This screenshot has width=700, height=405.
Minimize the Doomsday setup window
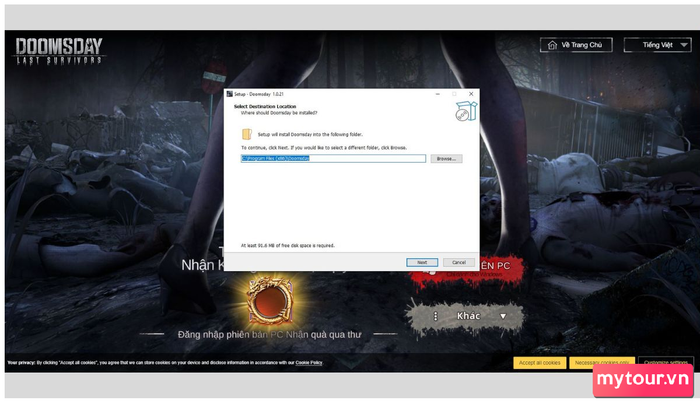(438, 94)
